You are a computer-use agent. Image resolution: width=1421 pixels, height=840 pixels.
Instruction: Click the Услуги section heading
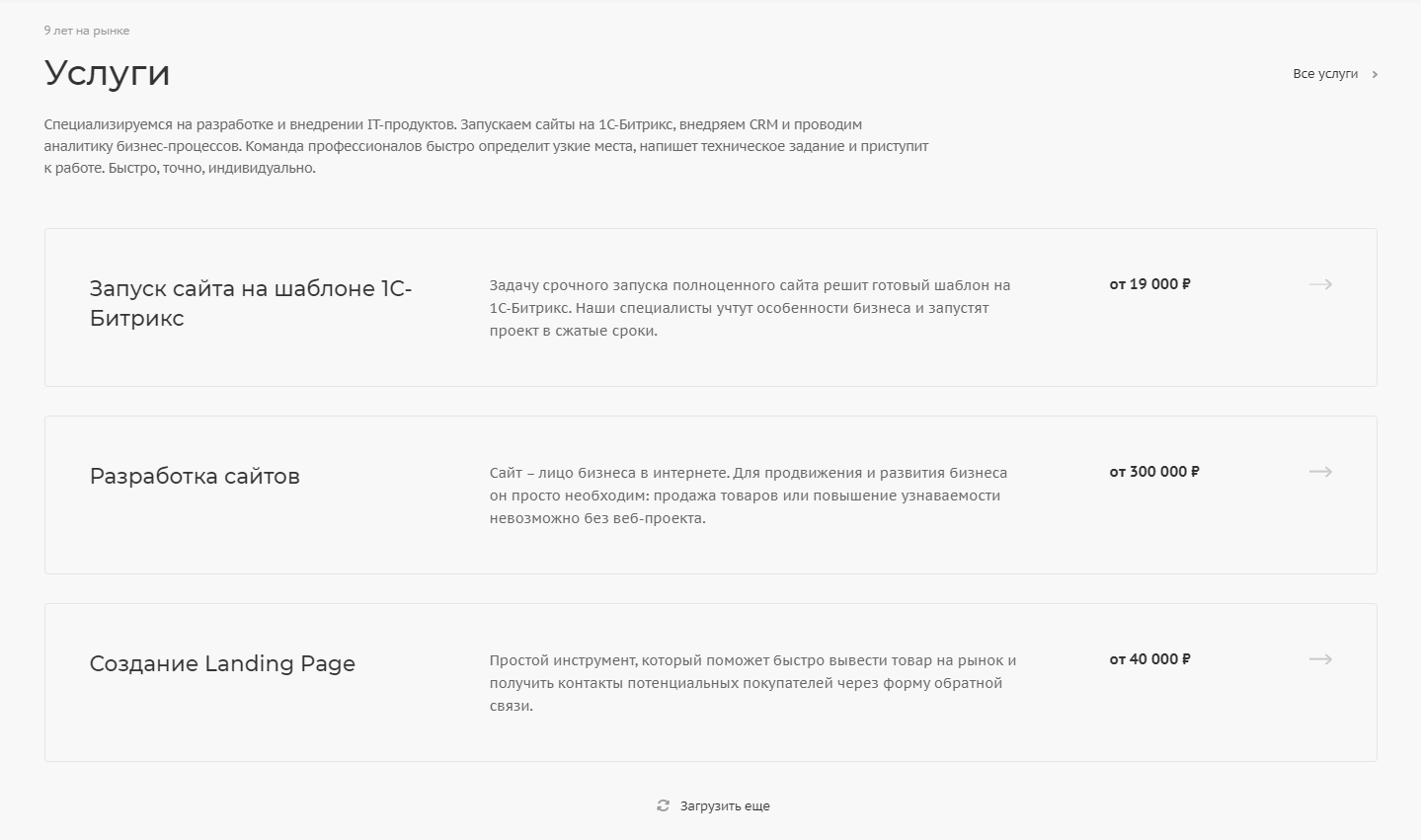point(107,74)
